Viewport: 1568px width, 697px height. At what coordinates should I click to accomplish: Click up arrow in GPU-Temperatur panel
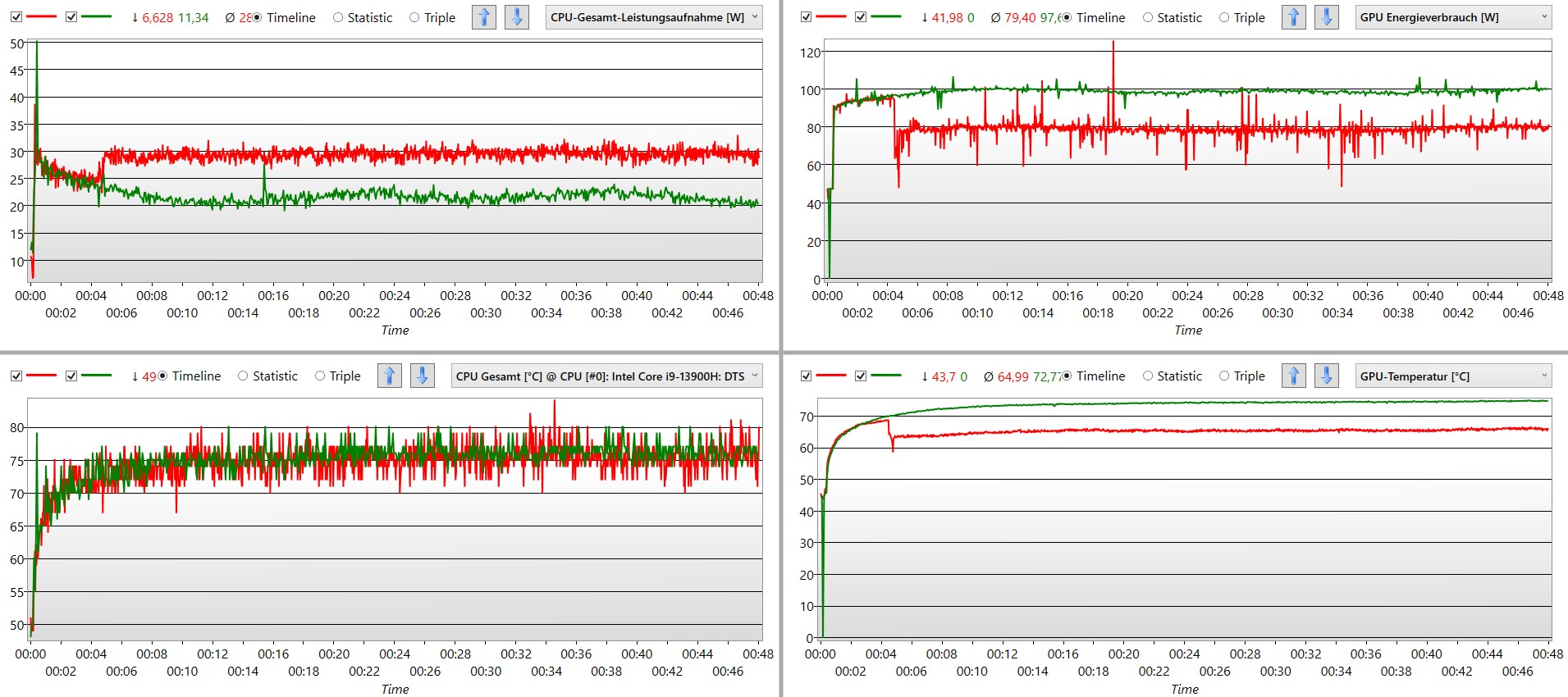1294,376
